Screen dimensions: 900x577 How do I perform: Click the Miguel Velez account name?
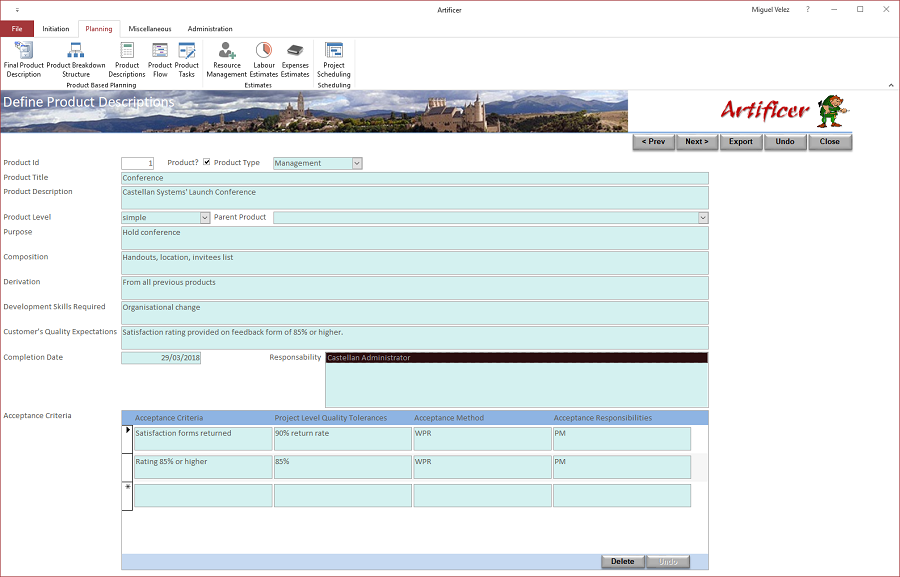(770, 10)
